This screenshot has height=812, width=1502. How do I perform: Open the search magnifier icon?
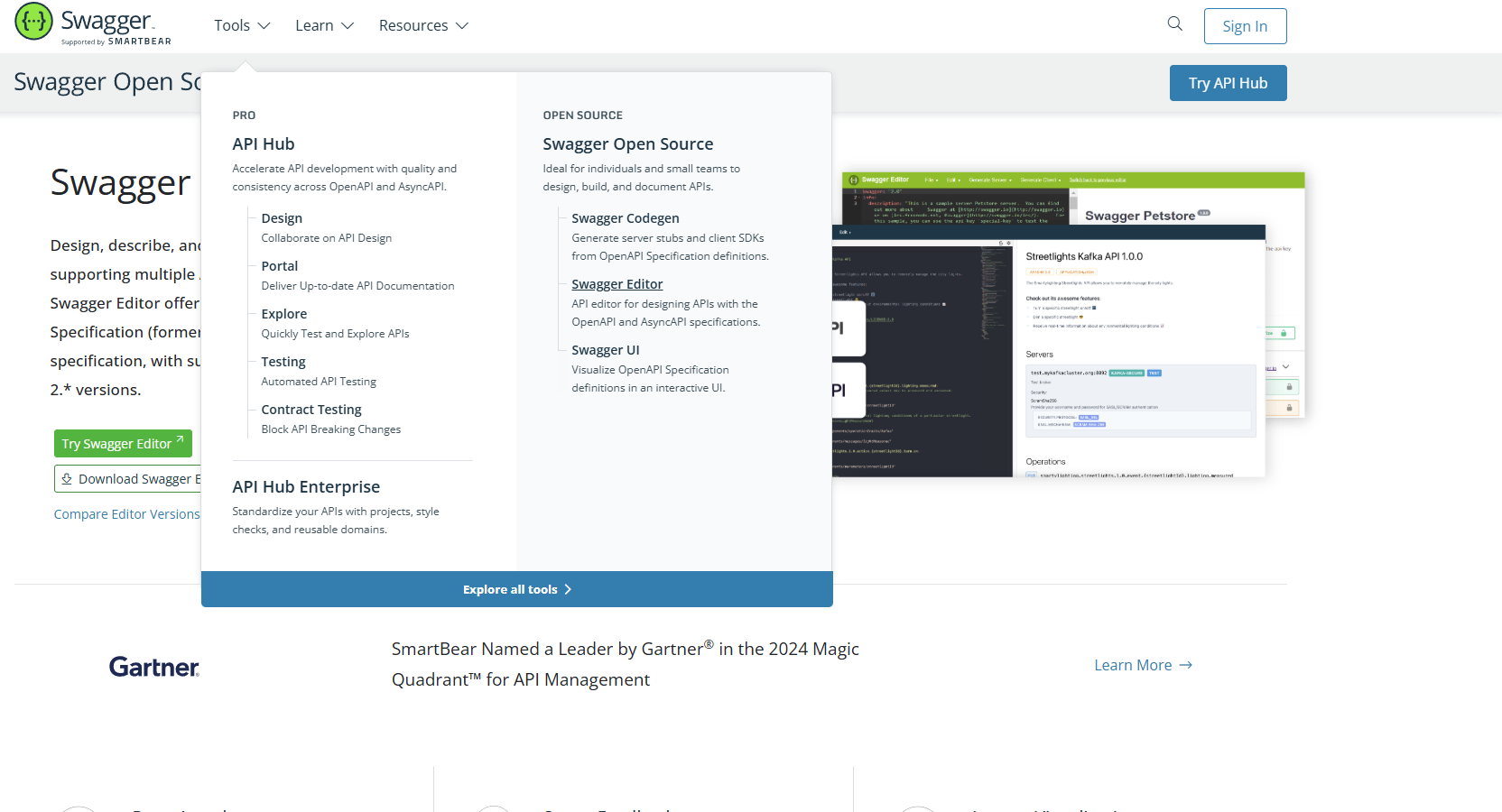point(1174,23)
